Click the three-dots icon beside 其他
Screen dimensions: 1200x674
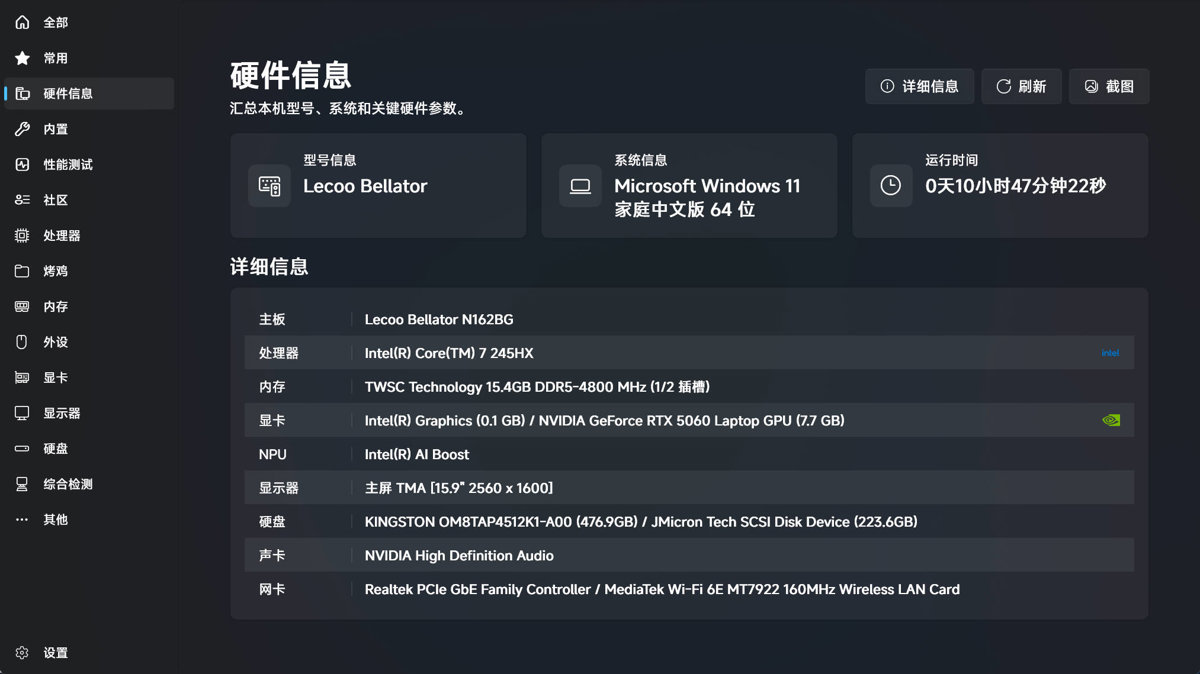[22, 520]
